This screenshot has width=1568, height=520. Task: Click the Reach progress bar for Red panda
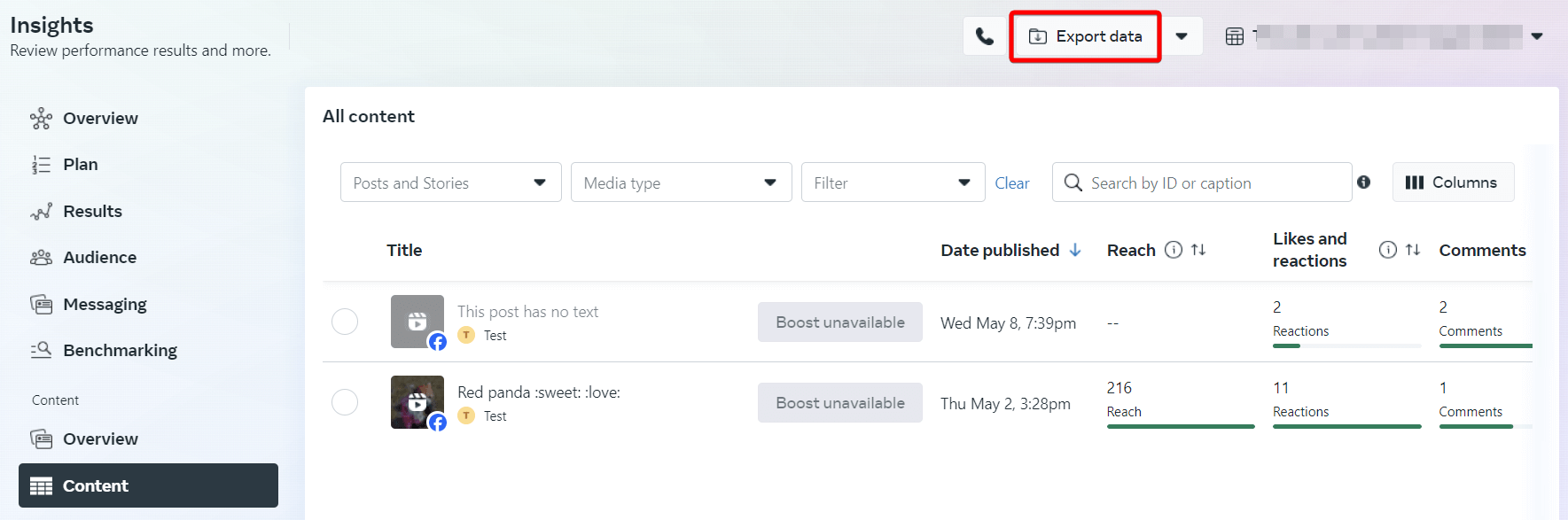click(1181, 426)
